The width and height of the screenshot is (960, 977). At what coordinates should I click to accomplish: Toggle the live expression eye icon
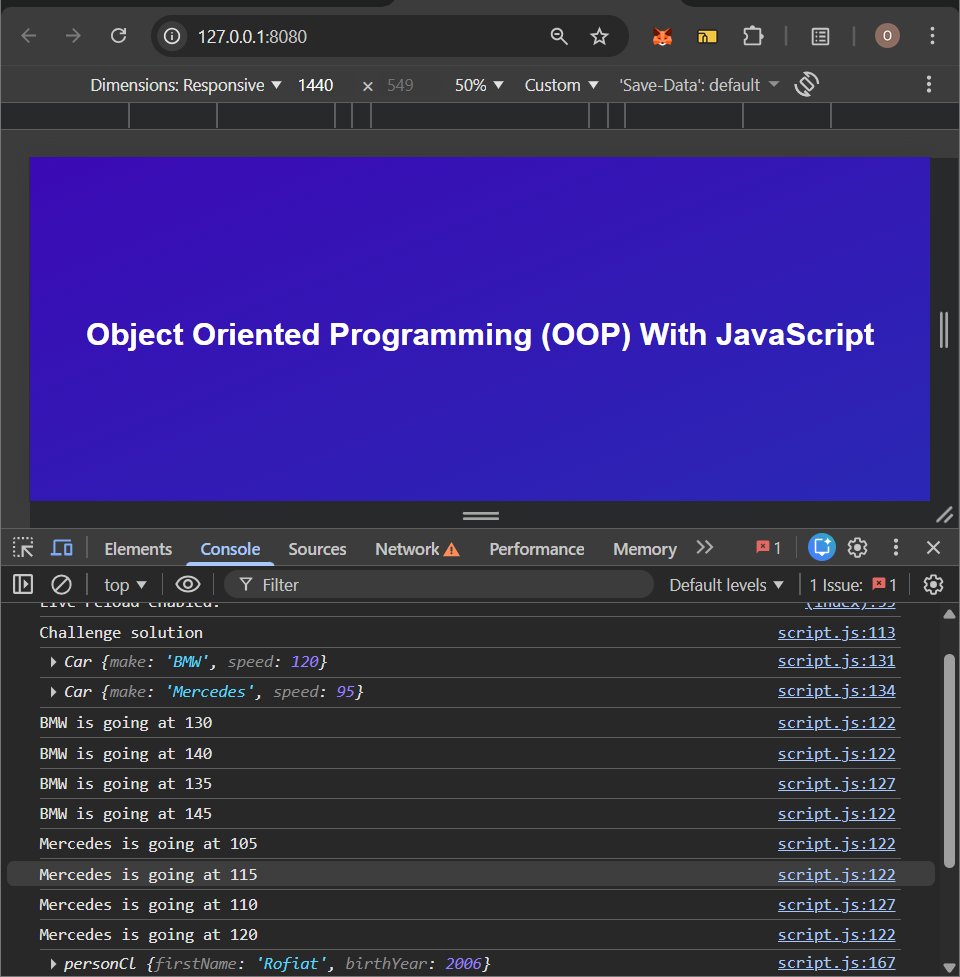pyautogui.click(x=187, y=585)
